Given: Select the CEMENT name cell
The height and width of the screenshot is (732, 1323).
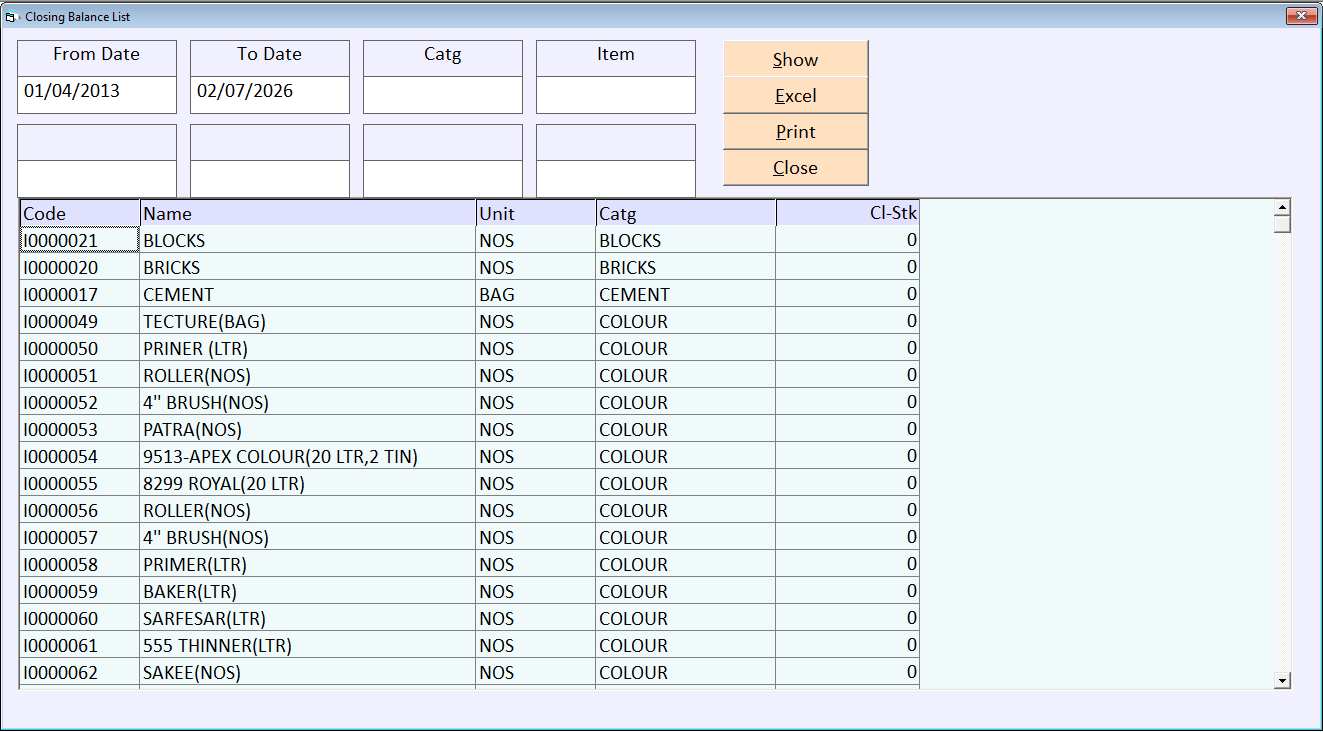Looking at the screenshot, I should 308,294.
